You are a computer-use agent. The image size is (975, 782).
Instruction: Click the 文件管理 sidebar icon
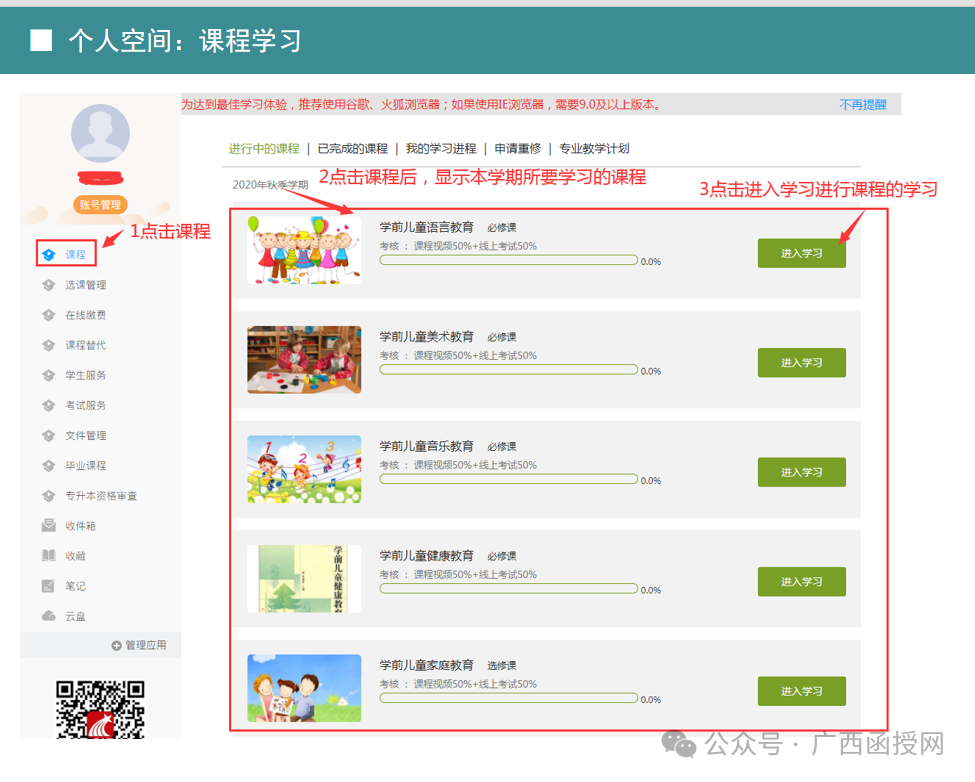click(x=49, y=436)
